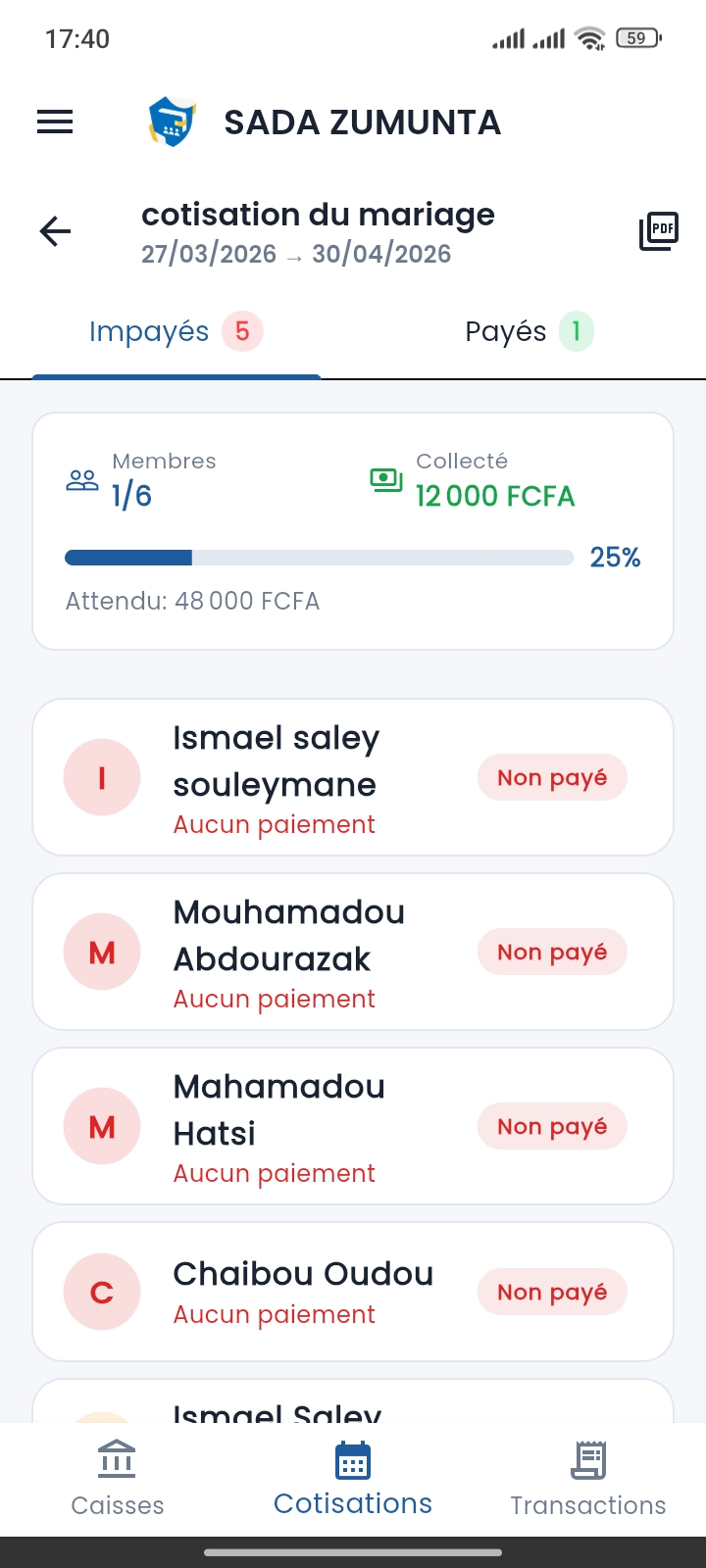
Task: Tap Non payé for Mouhamadou Abdourazak
Action: click(x=552, y=953)
